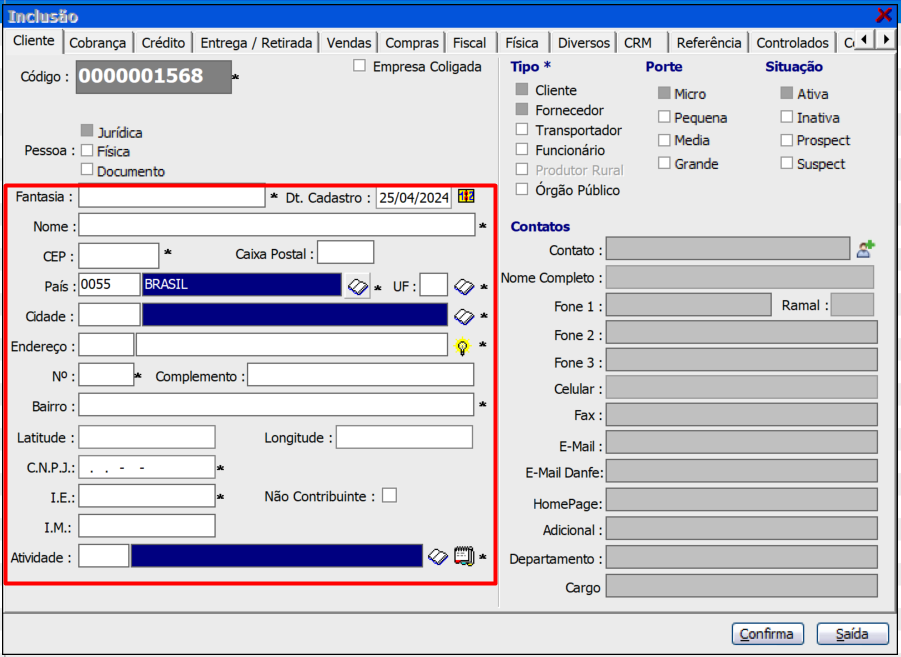
Task: Click the Saída button
Action: [852, 634]
